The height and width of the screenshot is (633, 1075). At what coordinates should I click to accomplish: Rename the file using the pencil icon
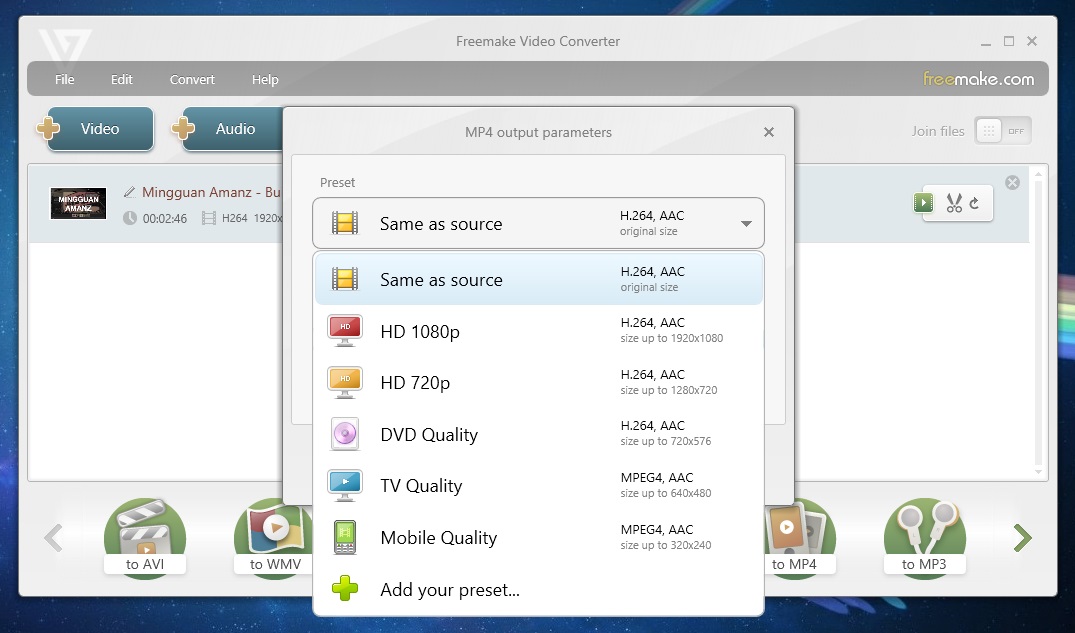129,192
